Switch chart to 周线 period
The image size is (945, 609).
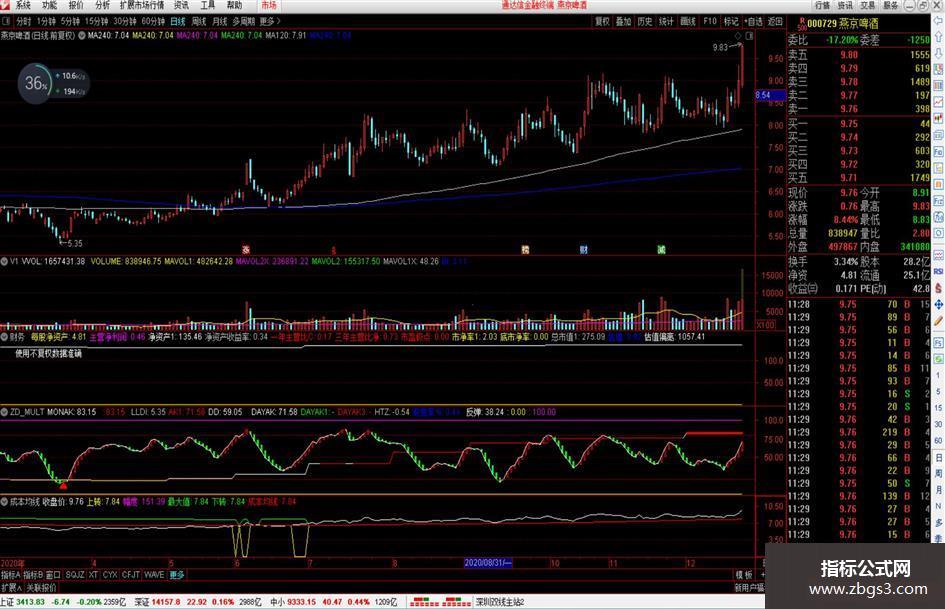click(x=199, y=21)
